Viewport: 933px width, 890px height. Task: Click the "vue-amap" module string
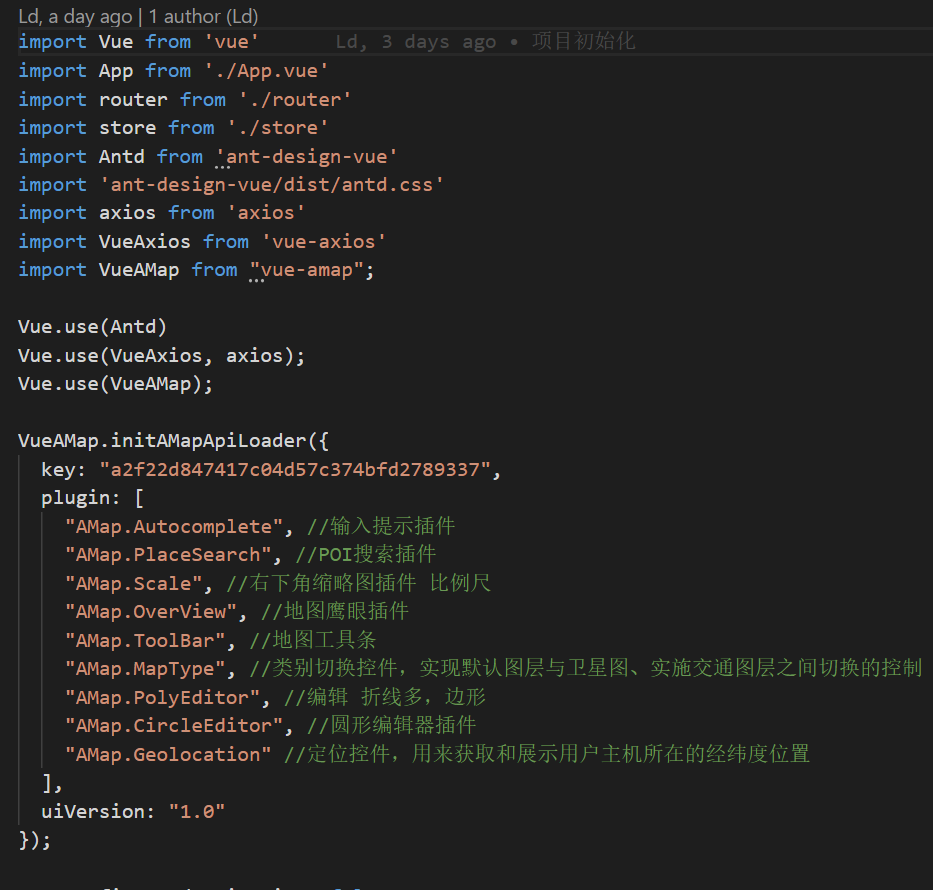(x=306, y=270)
